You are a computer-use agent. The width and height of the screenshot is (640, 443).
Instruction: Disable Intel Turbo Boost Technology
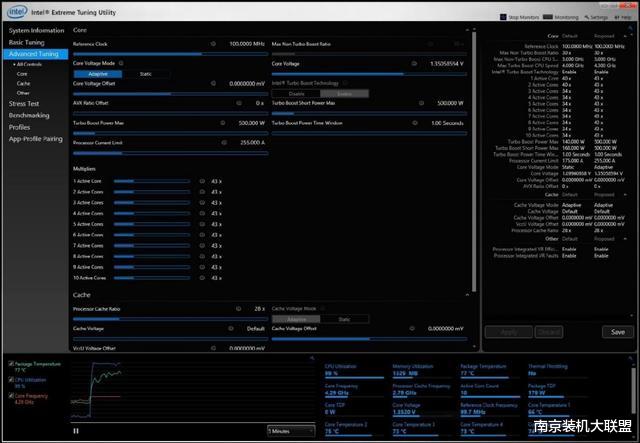297,92
